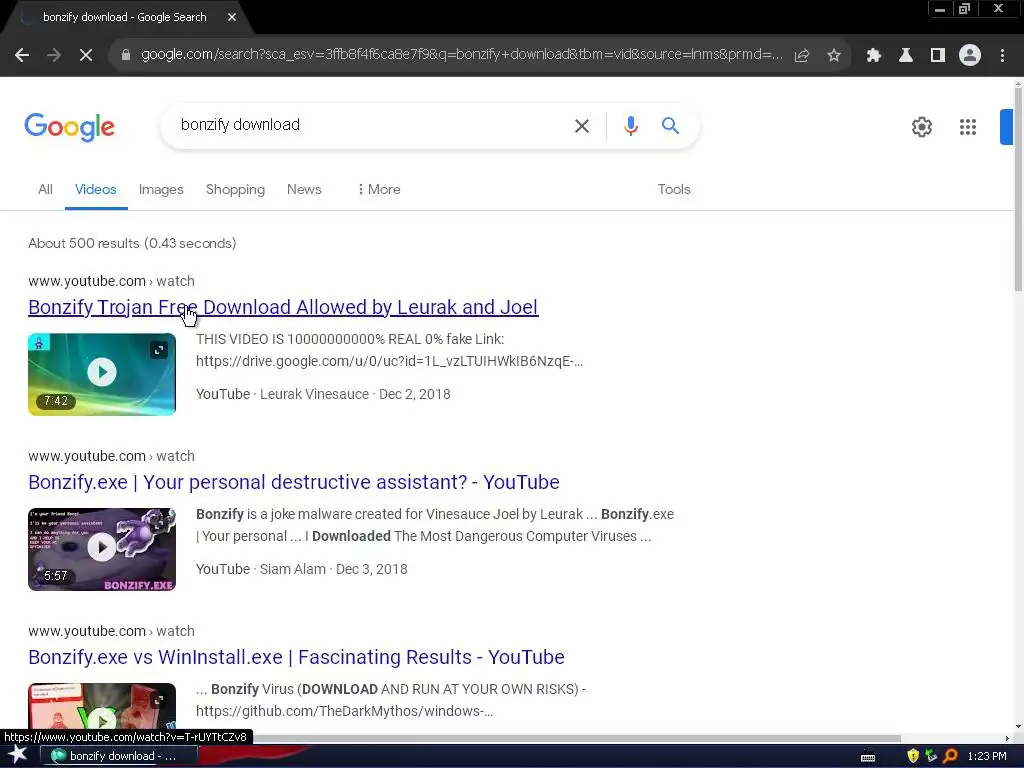1024x768 pixels.
Task: Switch to the News tab
Action: (304, 189)
